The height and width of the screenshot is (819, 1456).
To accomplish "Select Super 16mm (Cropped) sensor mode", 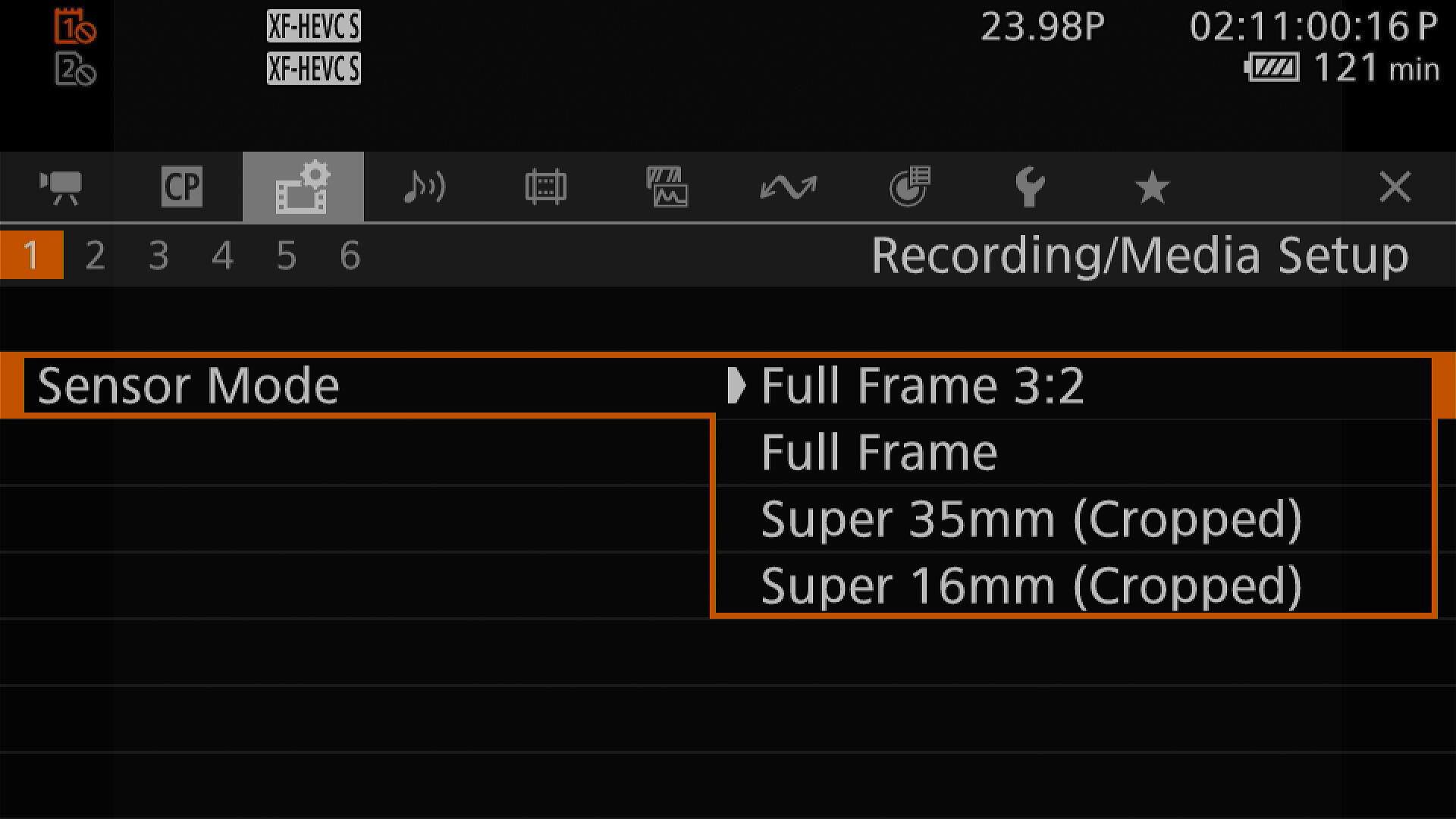I will 1030,584.
